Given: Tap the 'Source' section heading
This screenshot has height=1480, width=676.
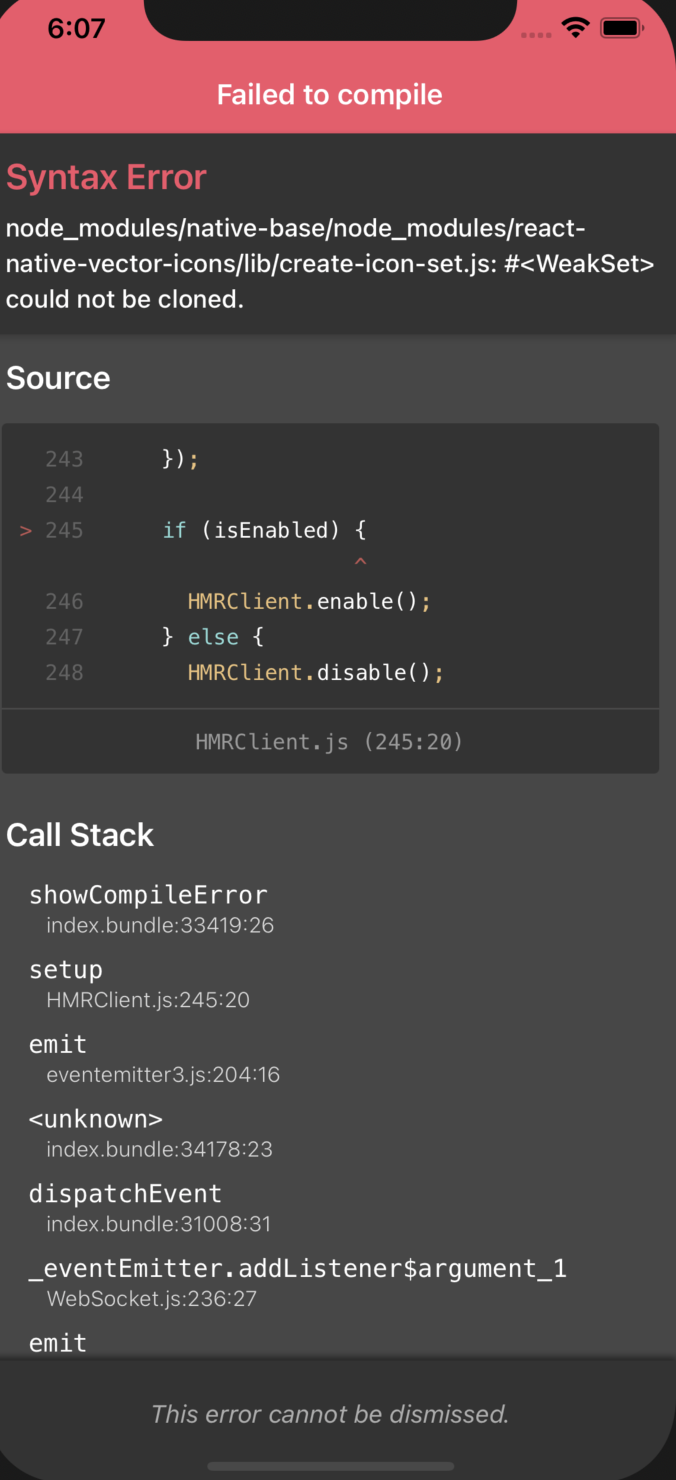Looking at the screenshot, I should pos(58,378).
